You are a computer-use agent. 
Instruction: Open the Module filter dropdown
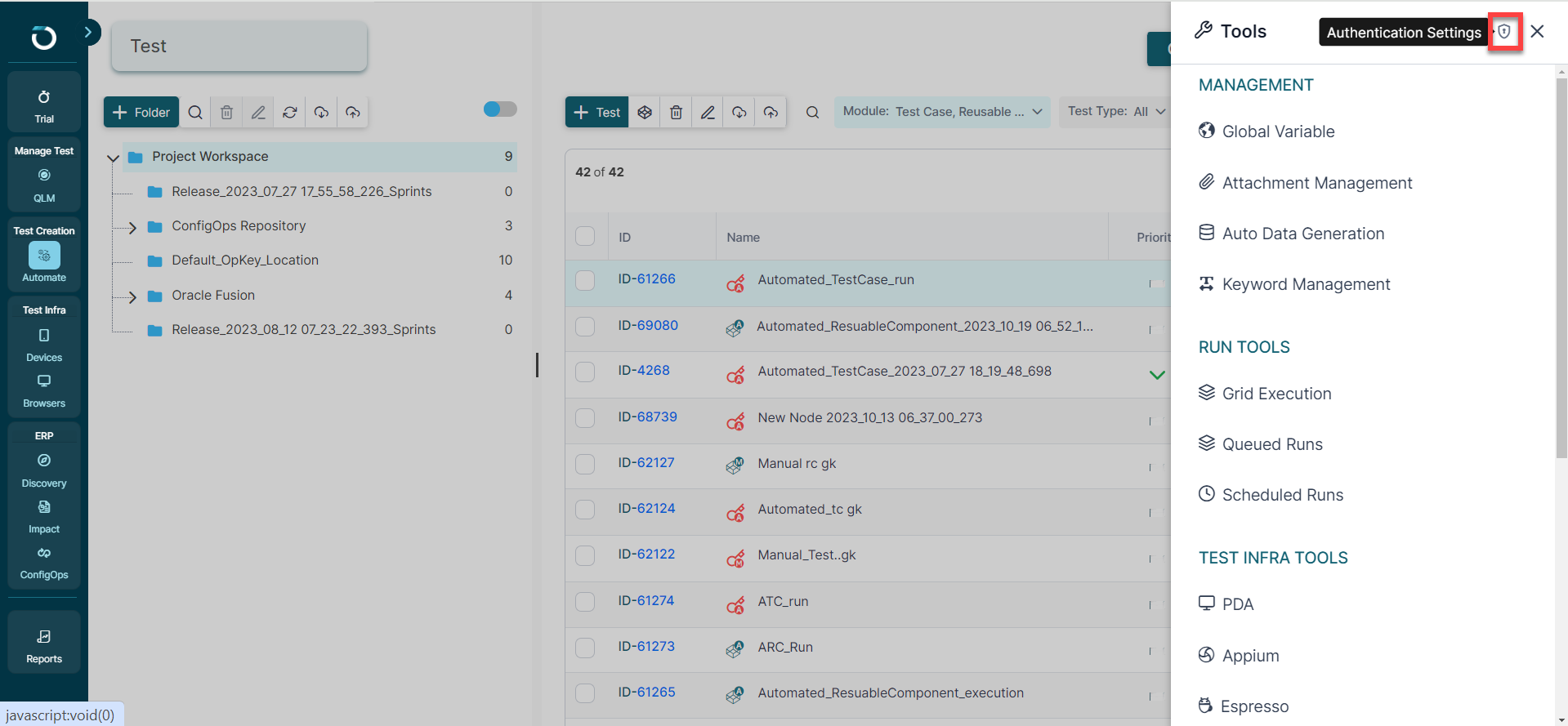click(942, 112)
